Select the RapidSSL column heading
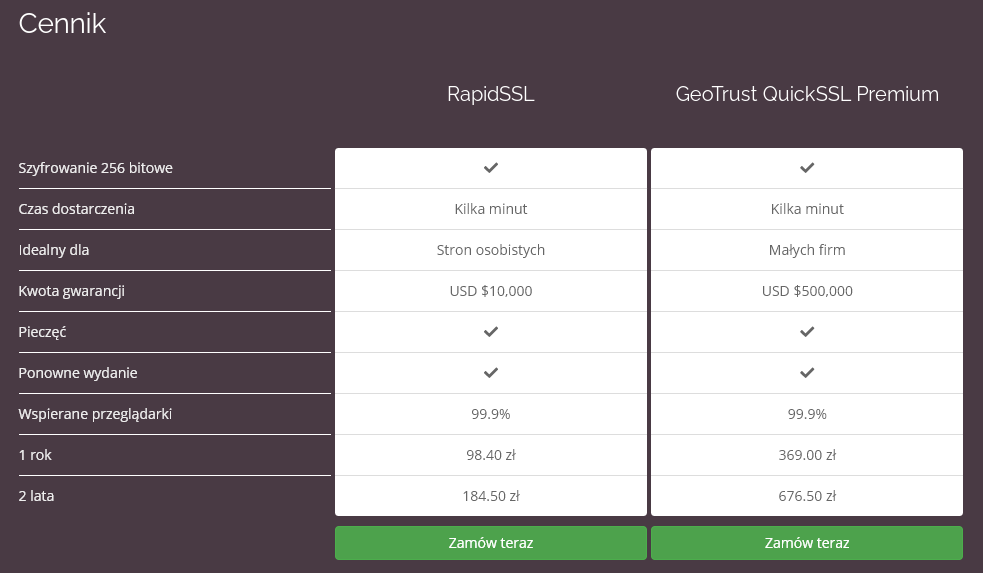 [491, 94]
